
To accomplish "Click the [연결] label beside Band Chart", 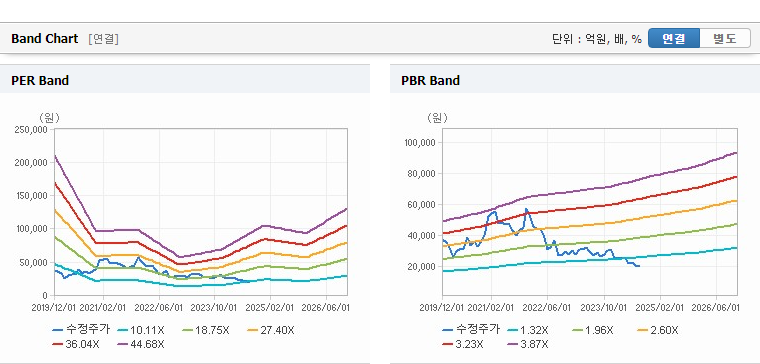I will pos(103,39).
